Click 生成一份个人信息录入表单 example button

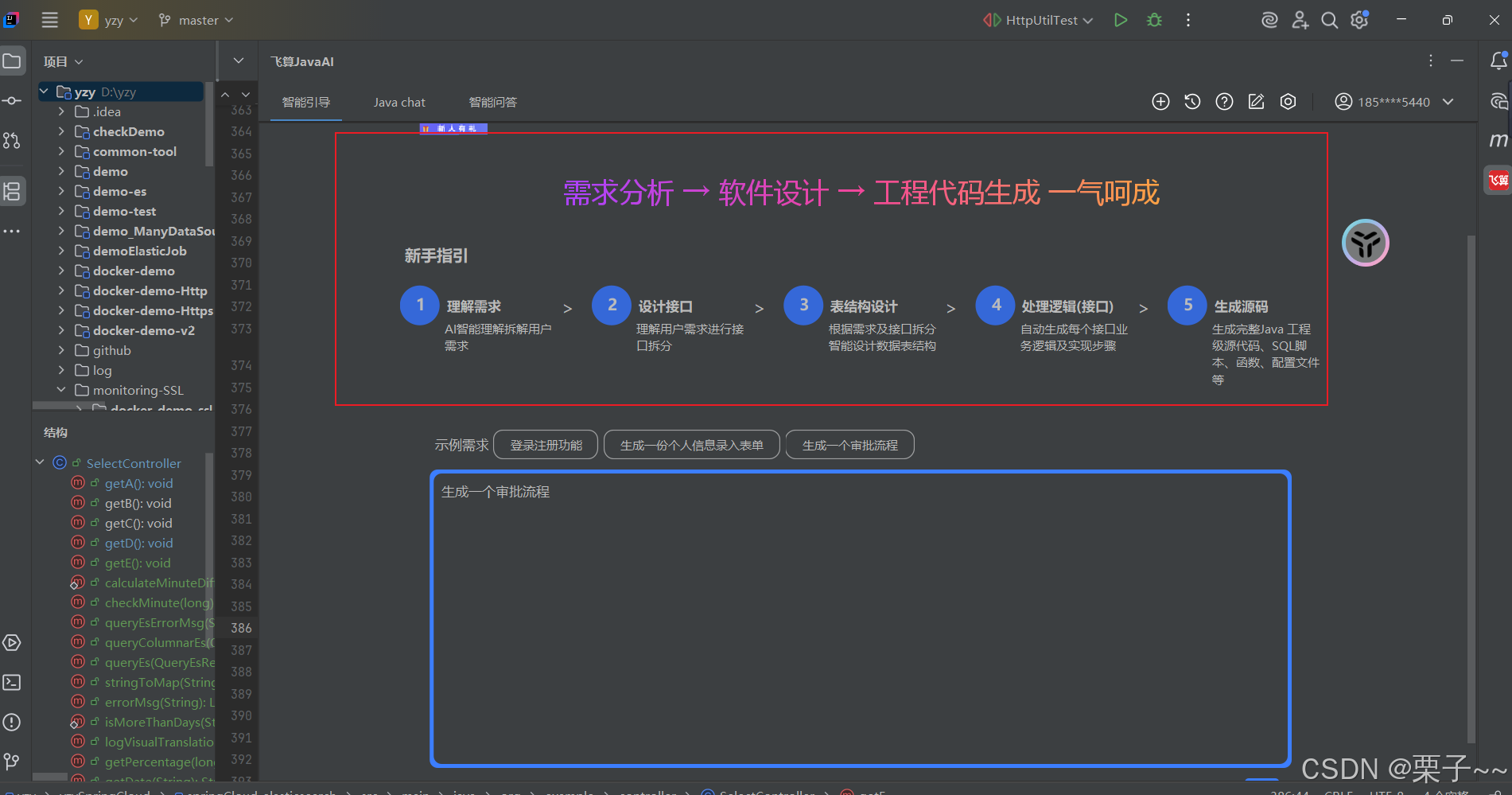click(692, 445)
